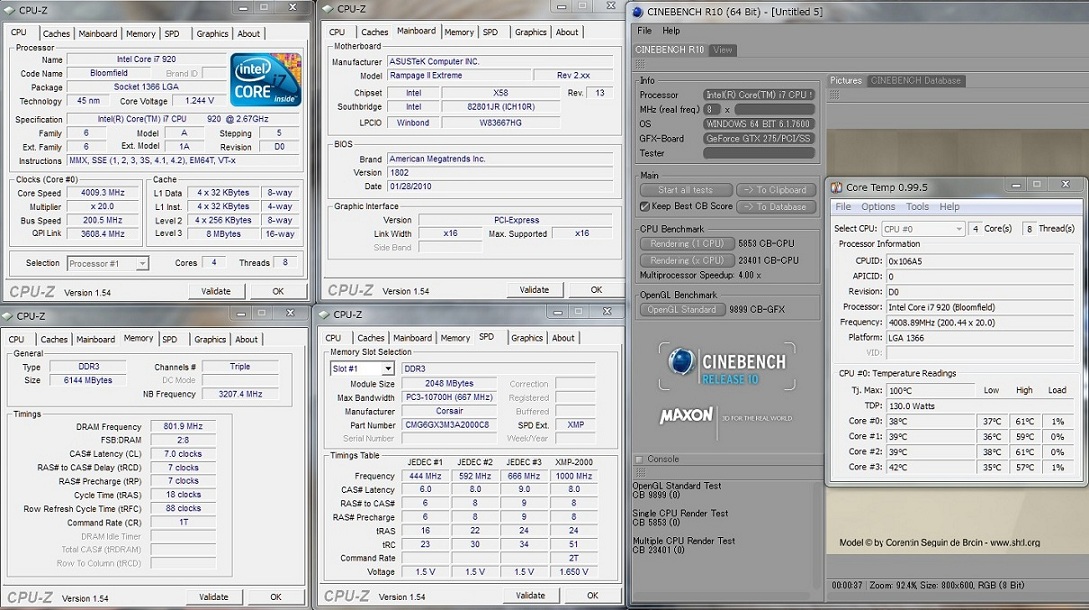Expand the Slot #1 memory slot dropdown
The image size is (1089, 610).
(361, 369)
